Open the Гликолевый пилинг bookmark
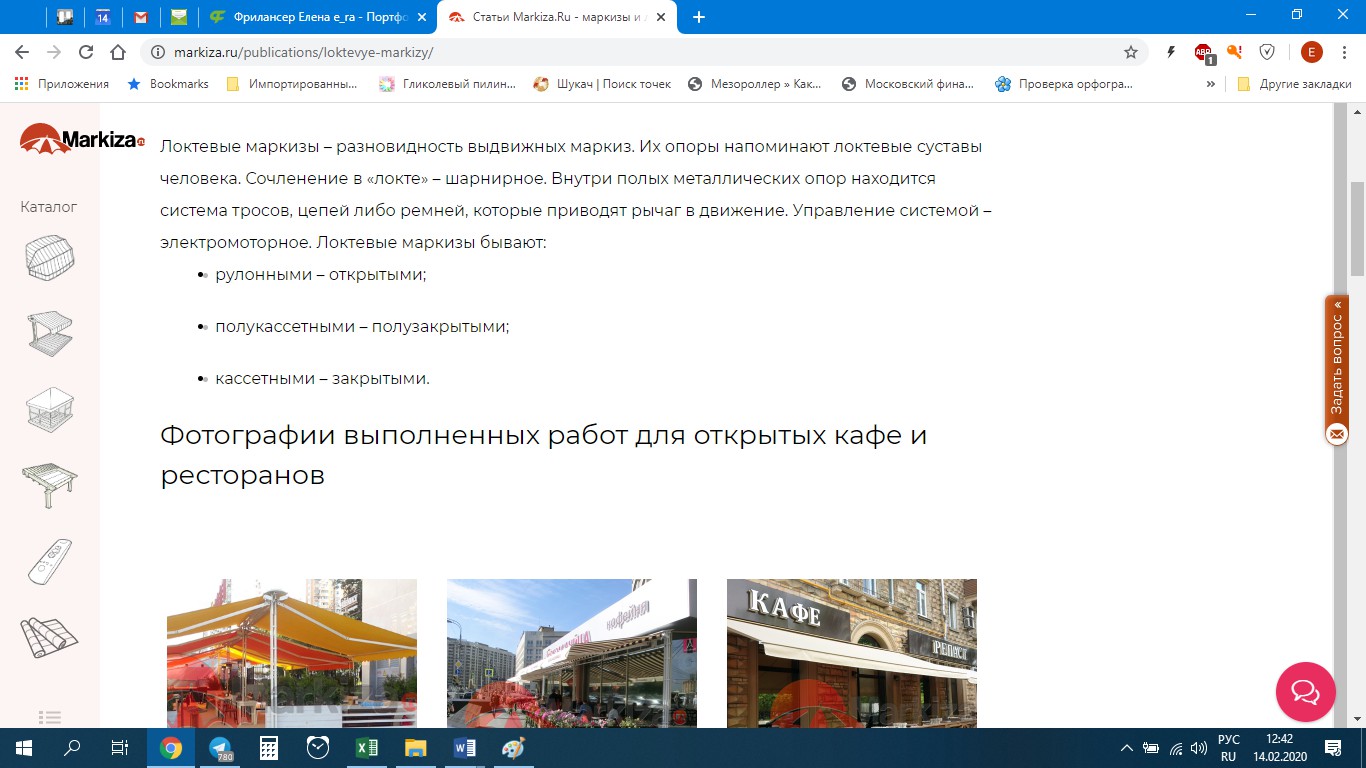Screen dimensions: 1366x768 [x=448, y=84]
